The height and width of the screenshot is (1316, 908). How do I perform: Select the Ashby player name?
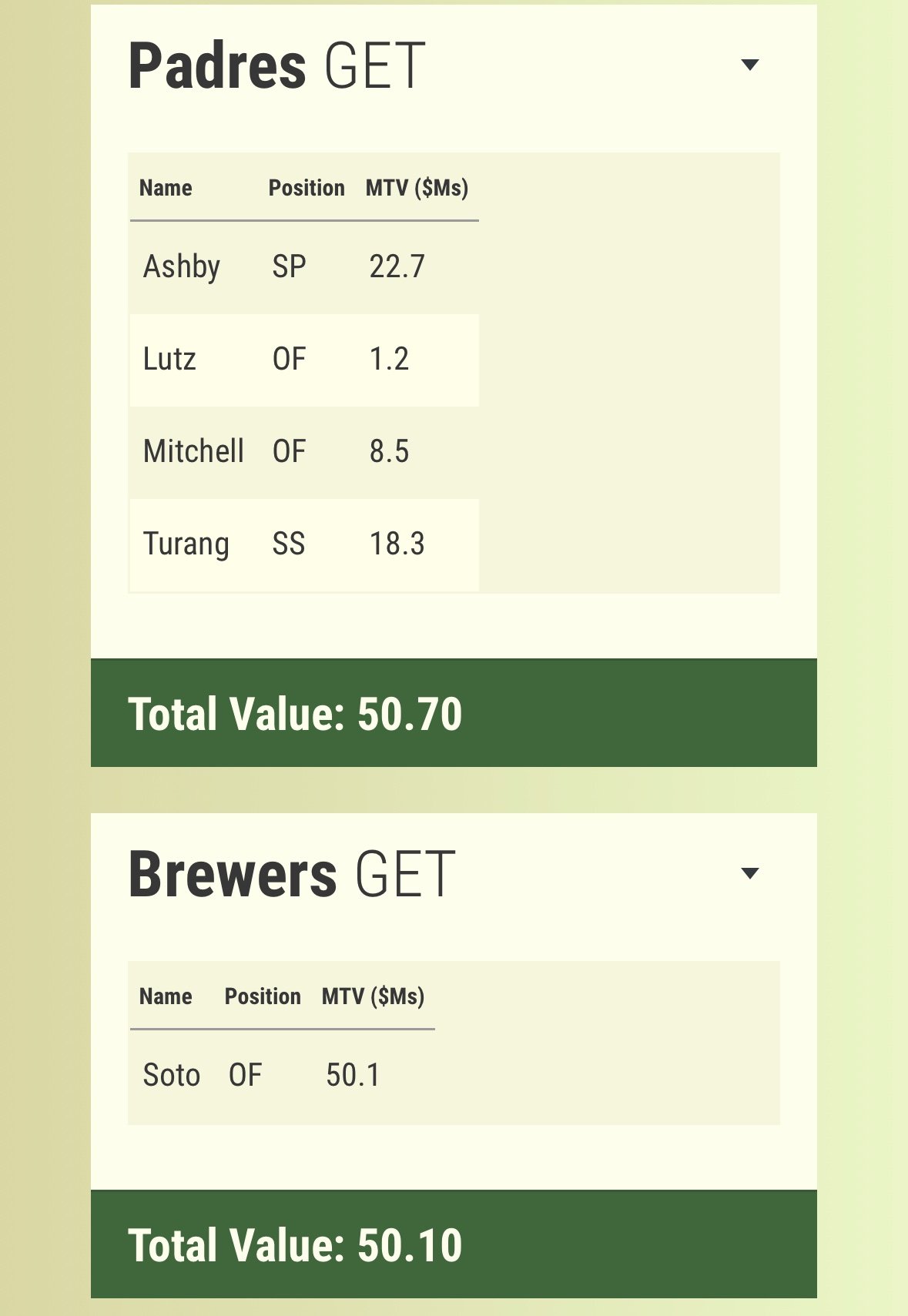point(182,266)
